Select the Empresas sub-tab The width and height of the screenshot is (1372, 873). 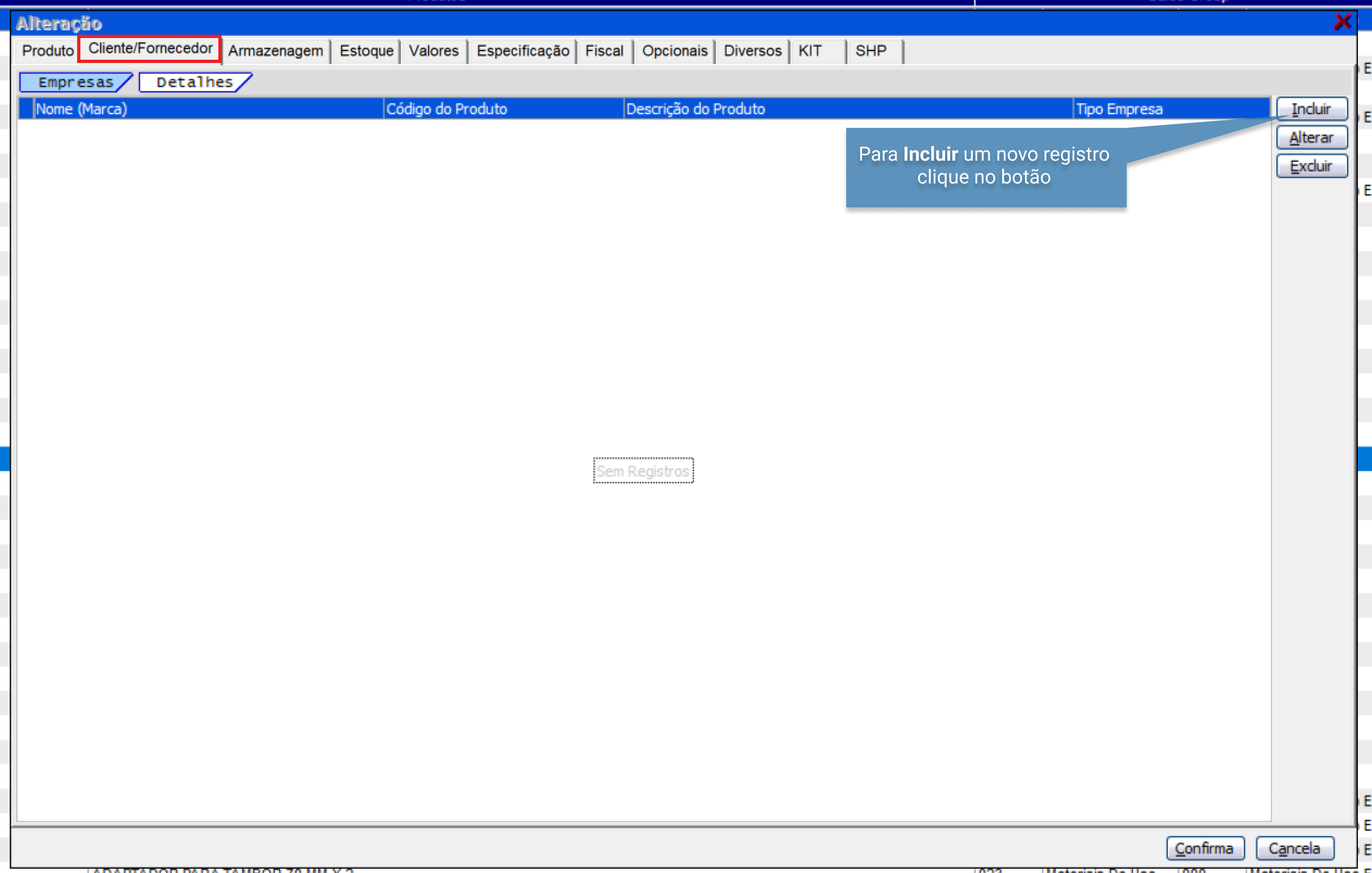pos(75,82)
